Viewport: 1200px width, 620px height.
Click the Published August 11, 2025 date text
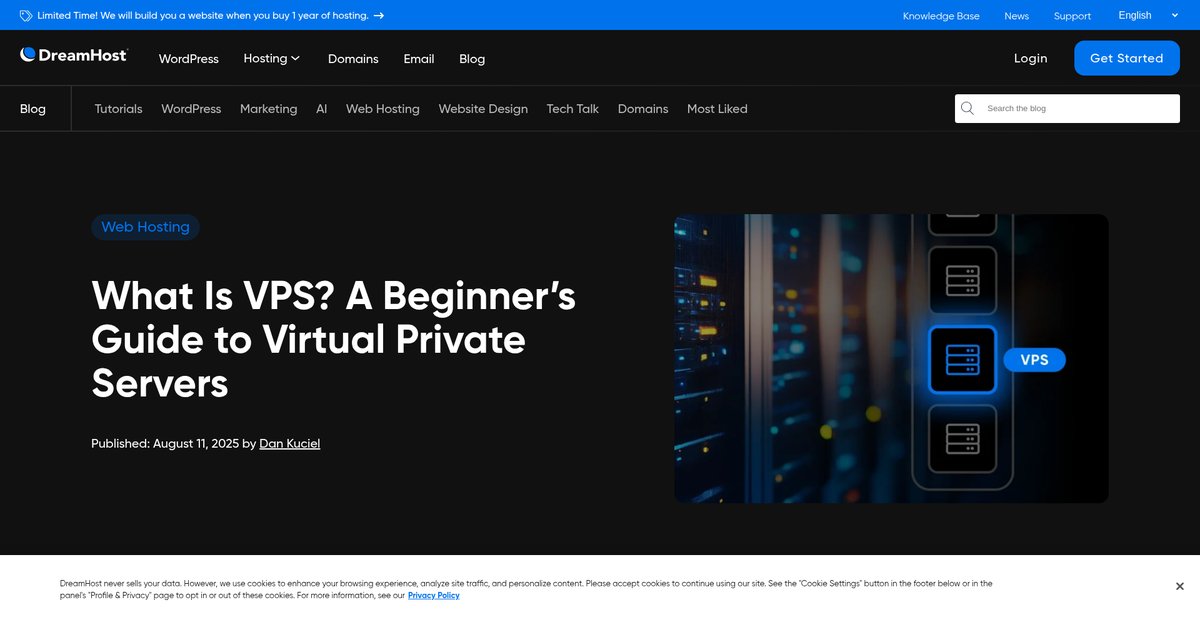pyautogui.click(x=165, y=443)
